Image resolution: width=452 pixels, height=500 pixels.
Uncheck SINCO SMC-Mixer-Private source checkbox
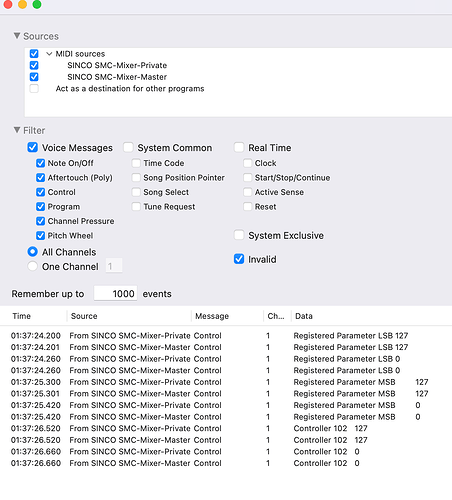(34, 65)
